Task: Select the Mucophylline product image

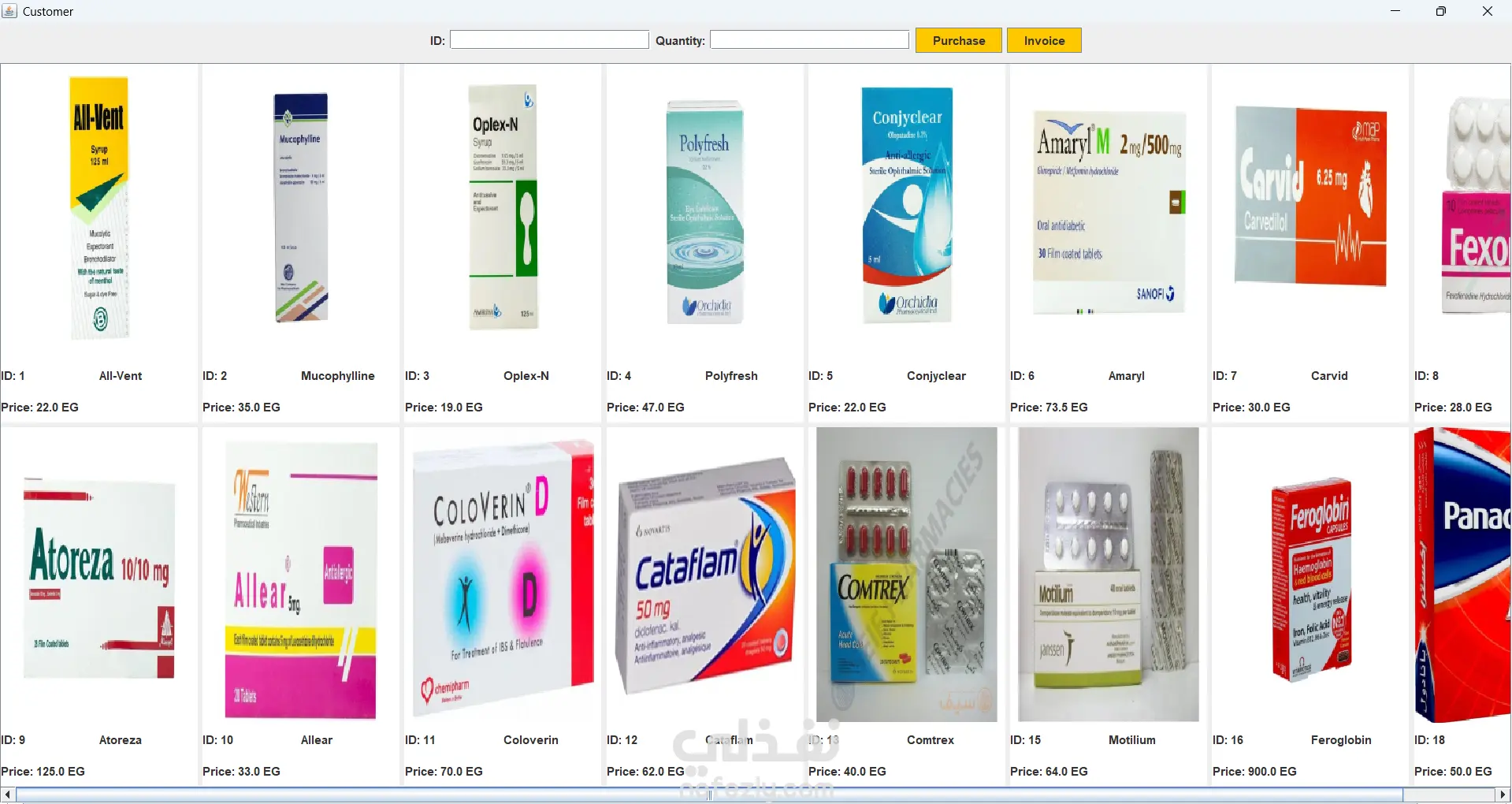Action: tap(301, 207)
